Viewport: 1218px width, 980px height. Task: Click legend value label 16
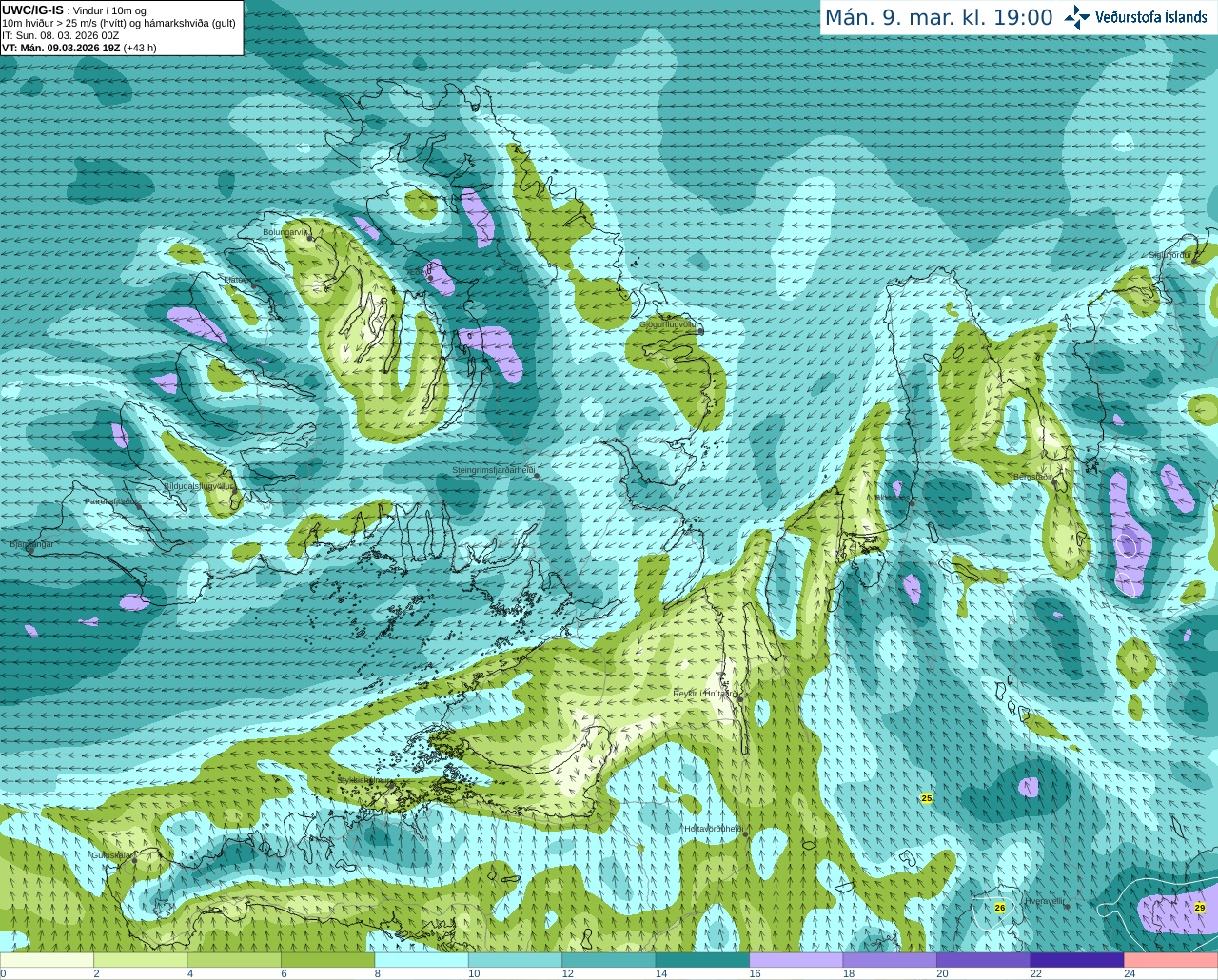(x=755, y=973)
